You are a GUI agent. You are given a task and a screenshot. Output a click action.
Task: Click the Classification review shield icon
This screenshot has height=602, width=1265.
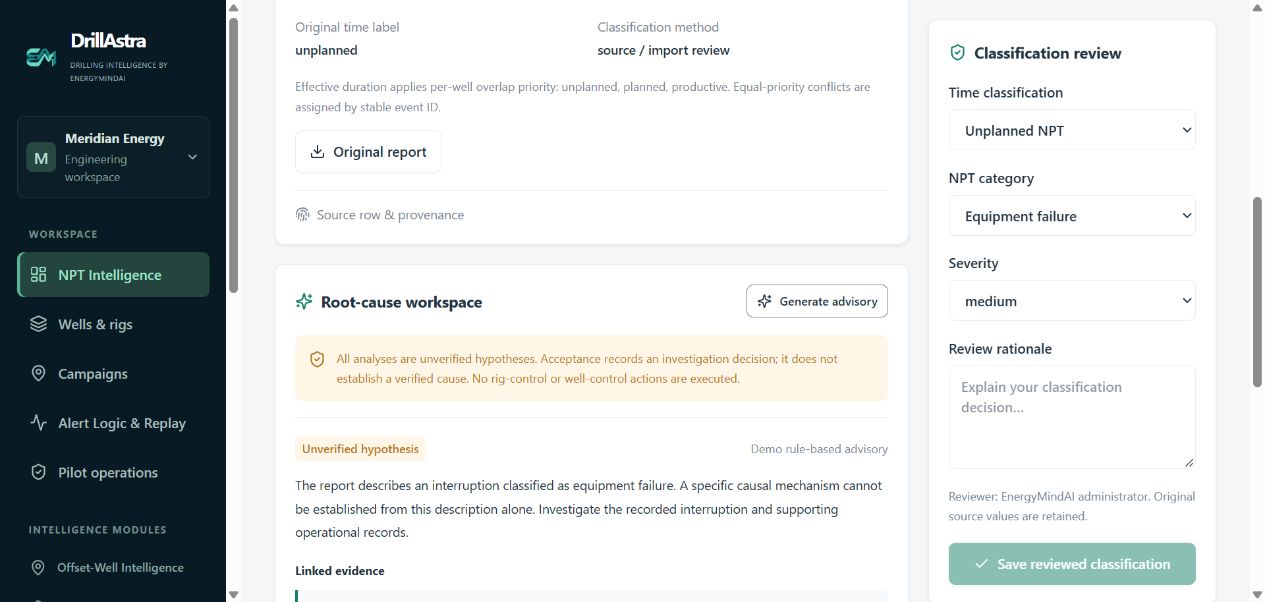pyautogui.click(x=958, y=53)
